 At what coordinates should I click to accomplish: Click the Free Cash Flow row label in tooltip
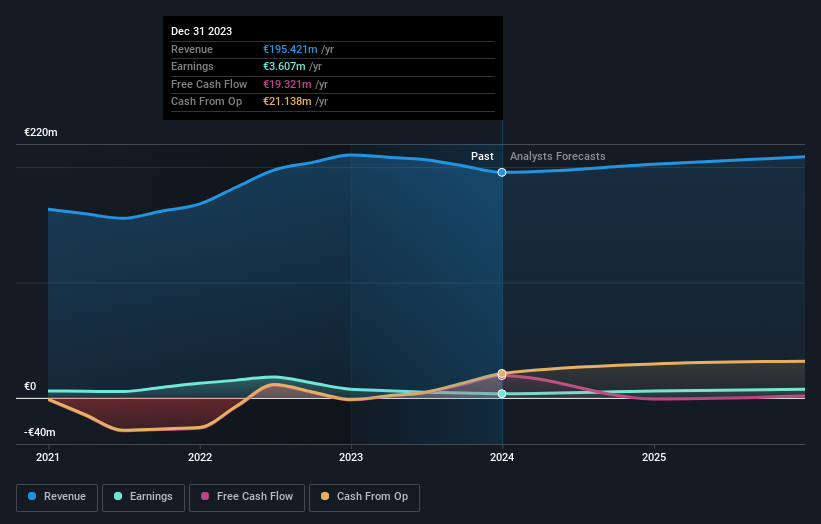209,84
